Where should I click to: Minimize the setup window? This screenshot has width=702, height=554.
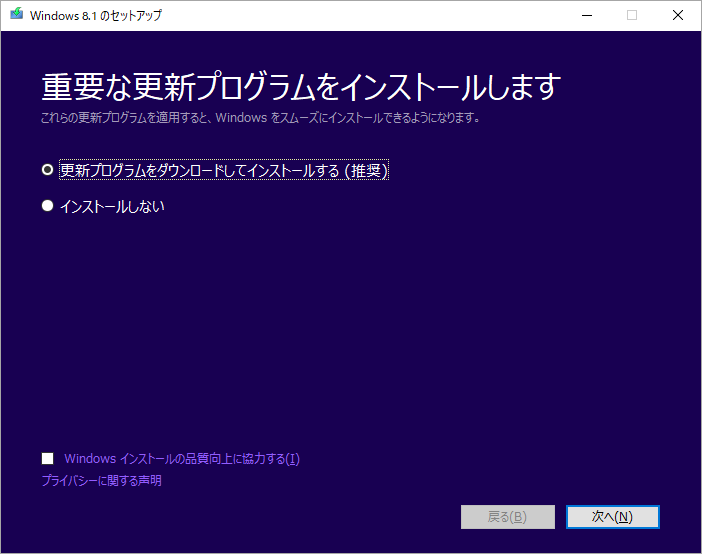coord(587,15)
